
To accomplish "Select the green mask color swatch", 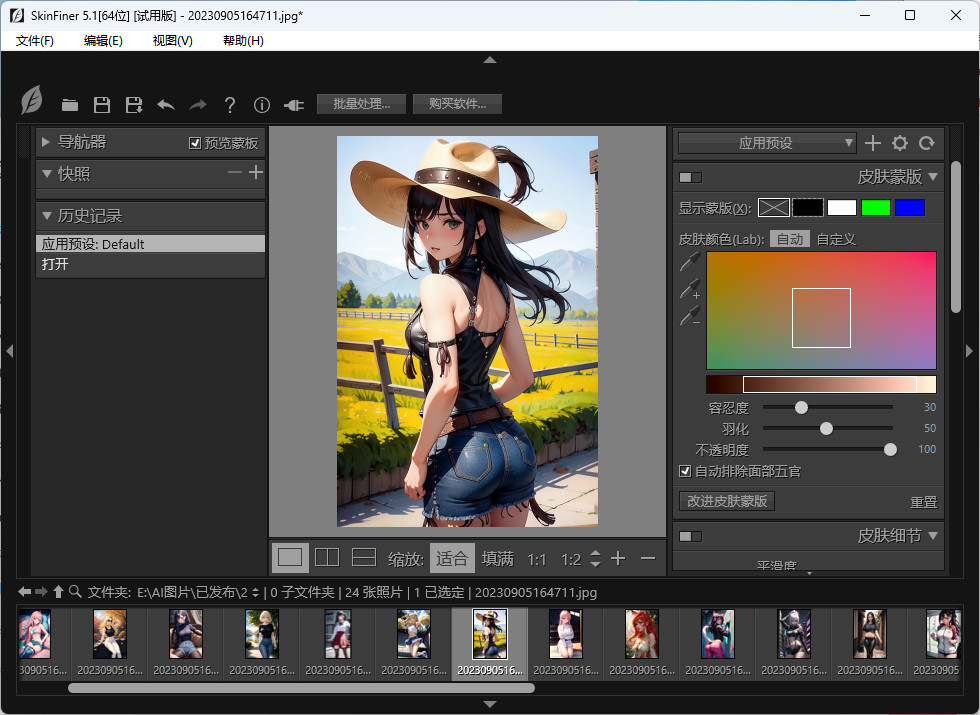I will point(876,208).
